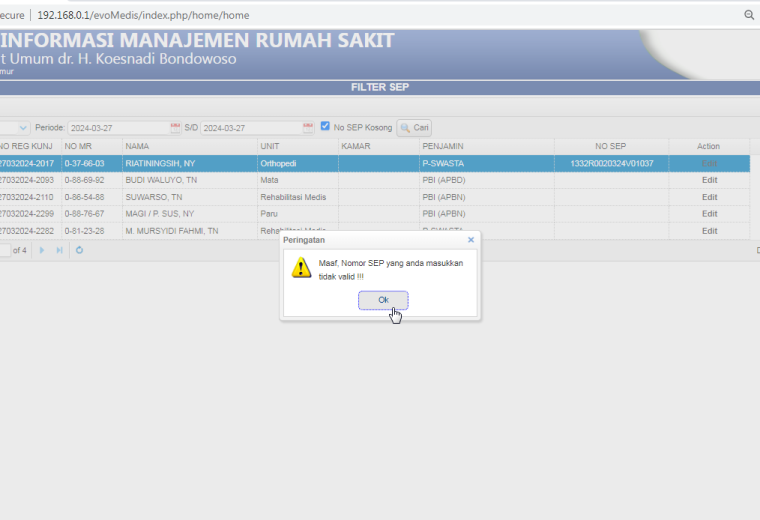This screenshot has width=760, height=520.
Task: Open calendar picker for Periode start date
Action: (x=175, y=127)
